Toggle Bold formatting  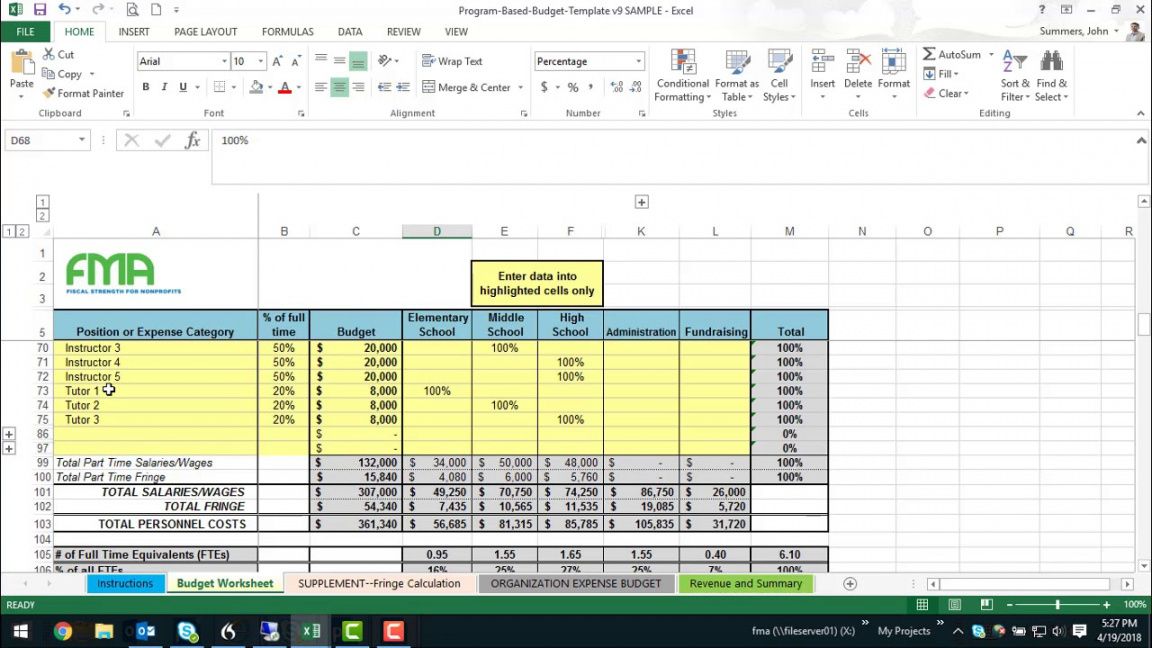coord(146,88)
